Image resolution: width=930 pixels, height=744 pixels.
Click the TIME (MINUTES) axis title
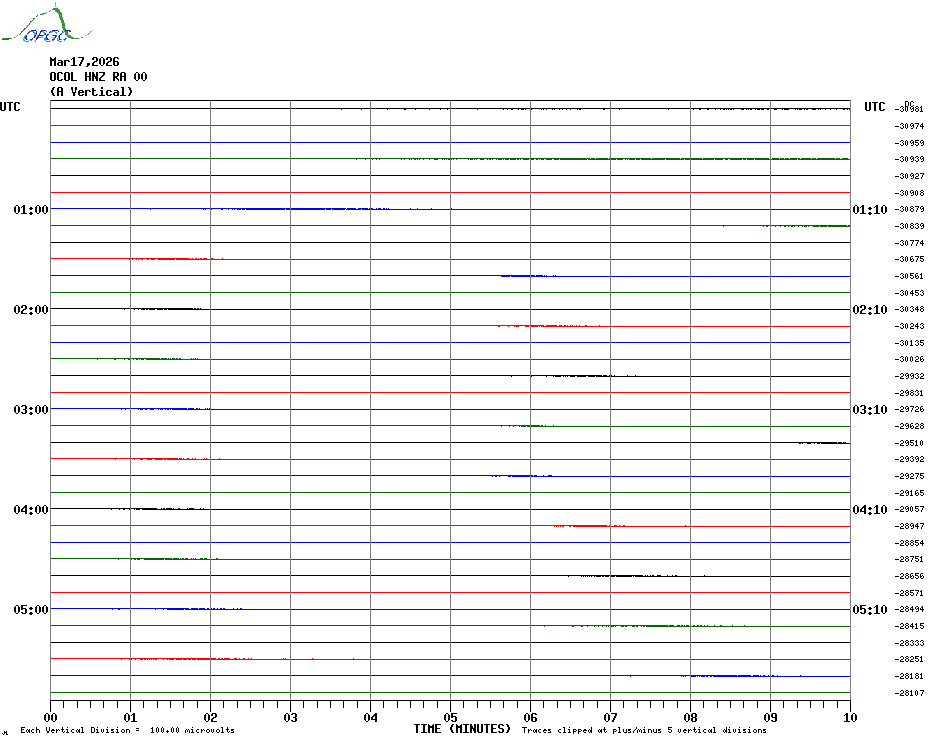pyautogui.click(x=462, y=729)
